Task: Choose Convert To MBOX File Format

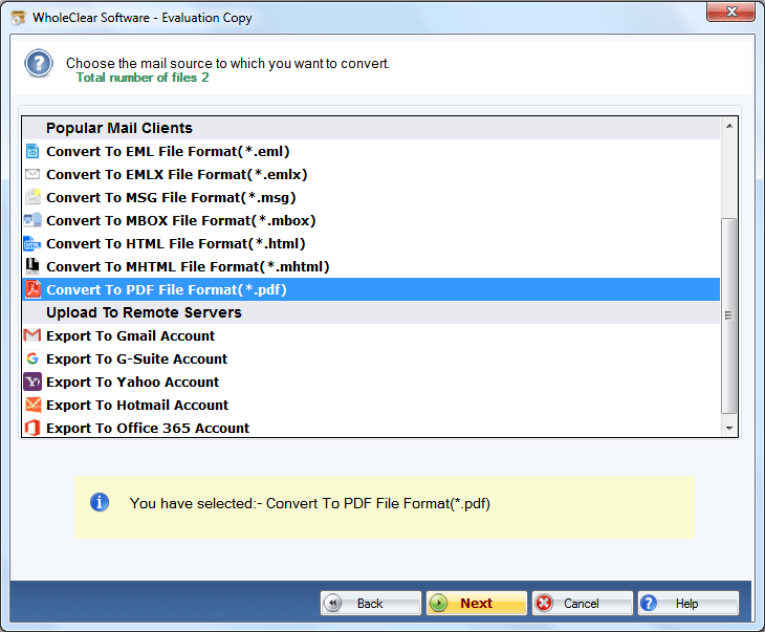Action: pos(371,220)
